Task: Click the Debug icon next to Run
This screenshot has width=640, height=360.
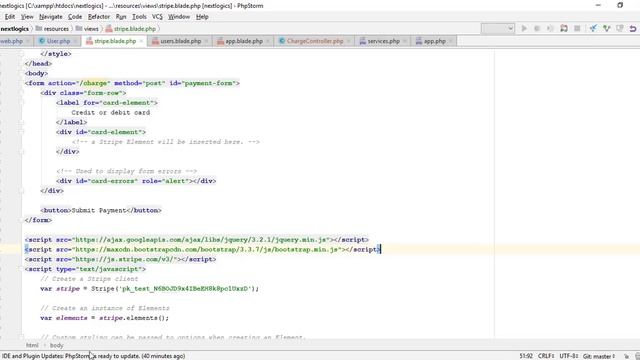Action: [537, 29]
